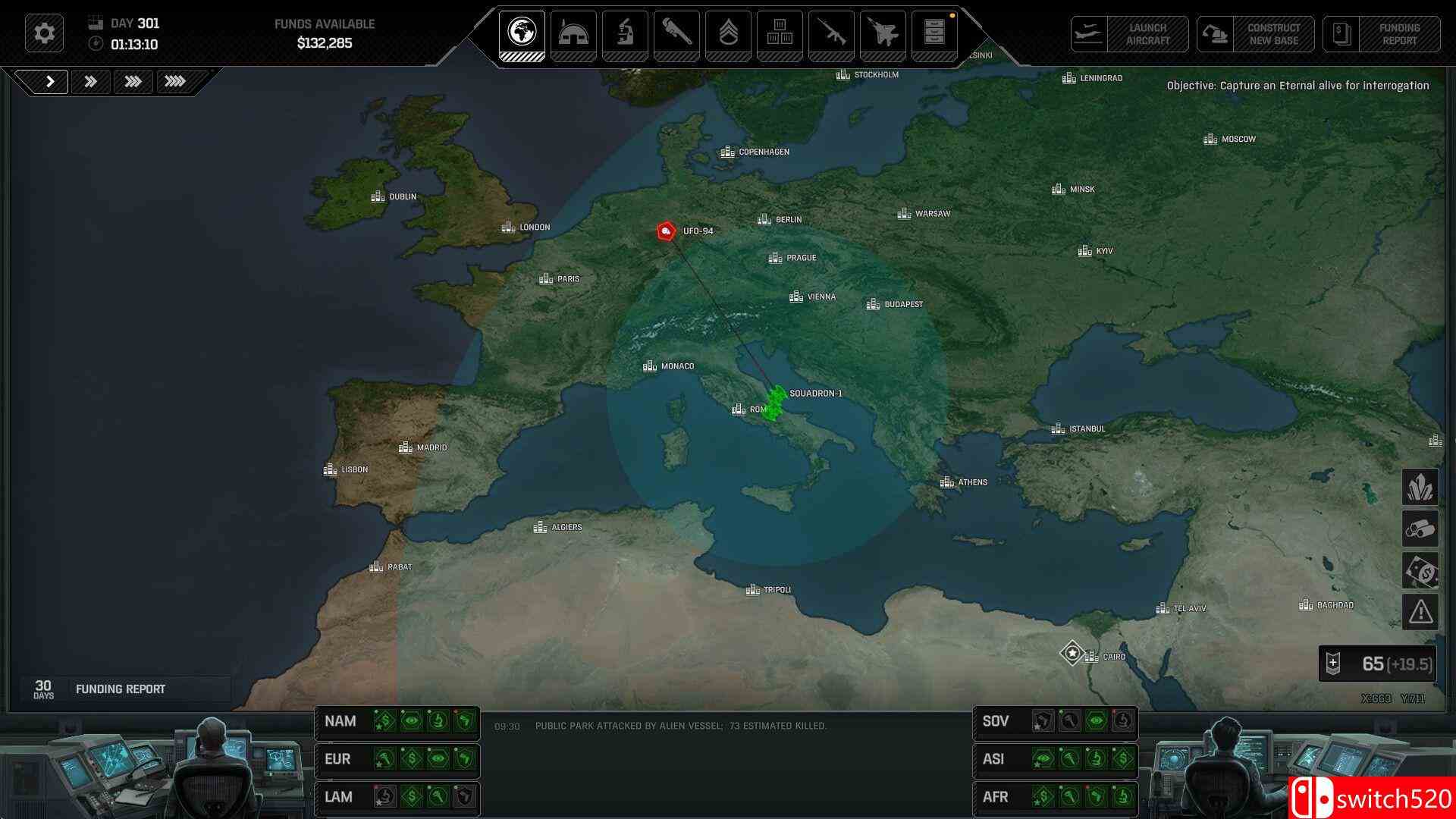Screen dimensions: 1456x819
Task: Toggle the alien crystal map overlay
Action: [1420, 487]
